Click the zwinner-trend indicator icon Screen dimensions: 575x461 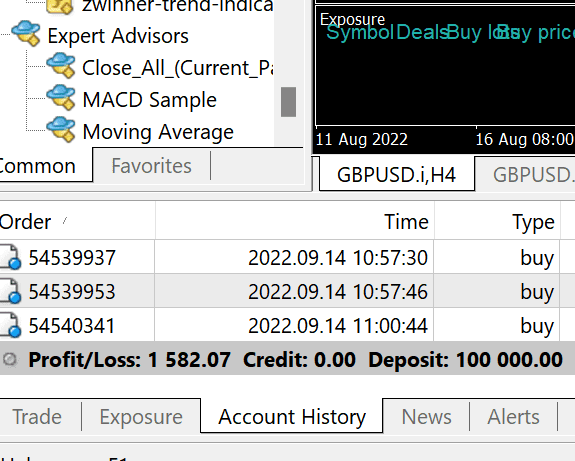(x=60, y=7)
